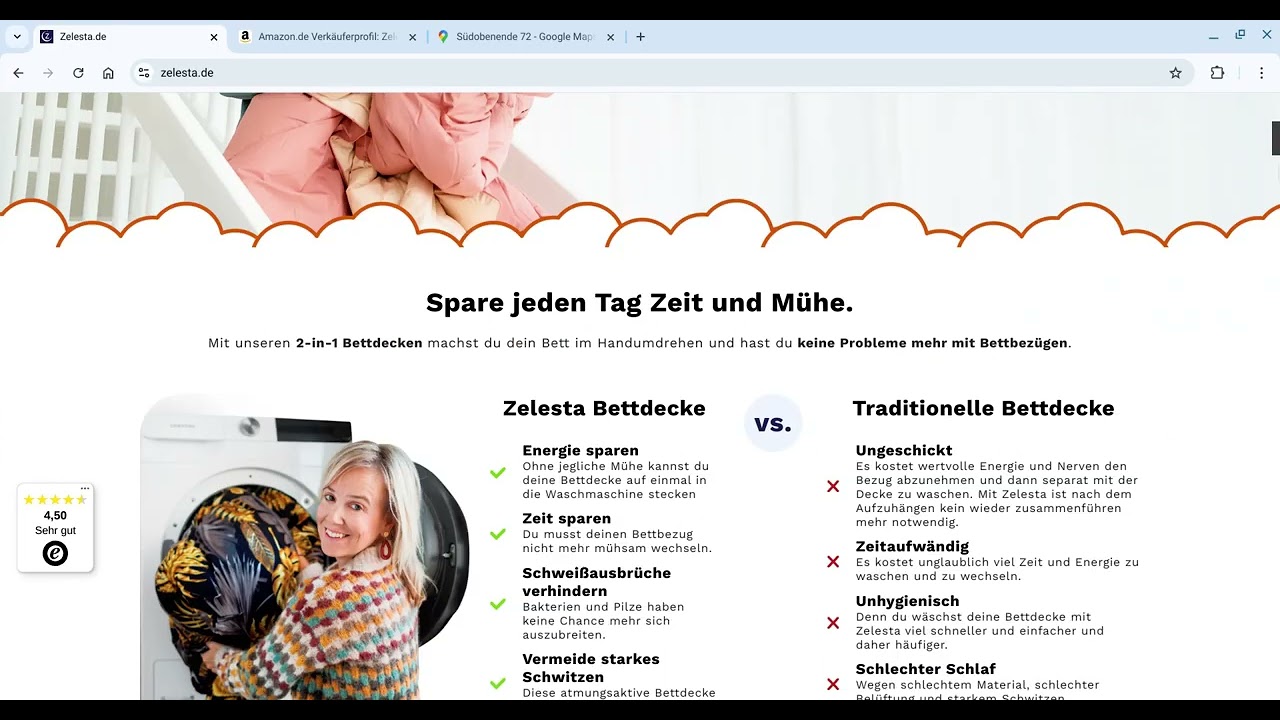The width and height of the screenshot is (1280, 720).
Task: Switch to the Amazon.de Verkäuferprofil tab
Action: (330, 37)
